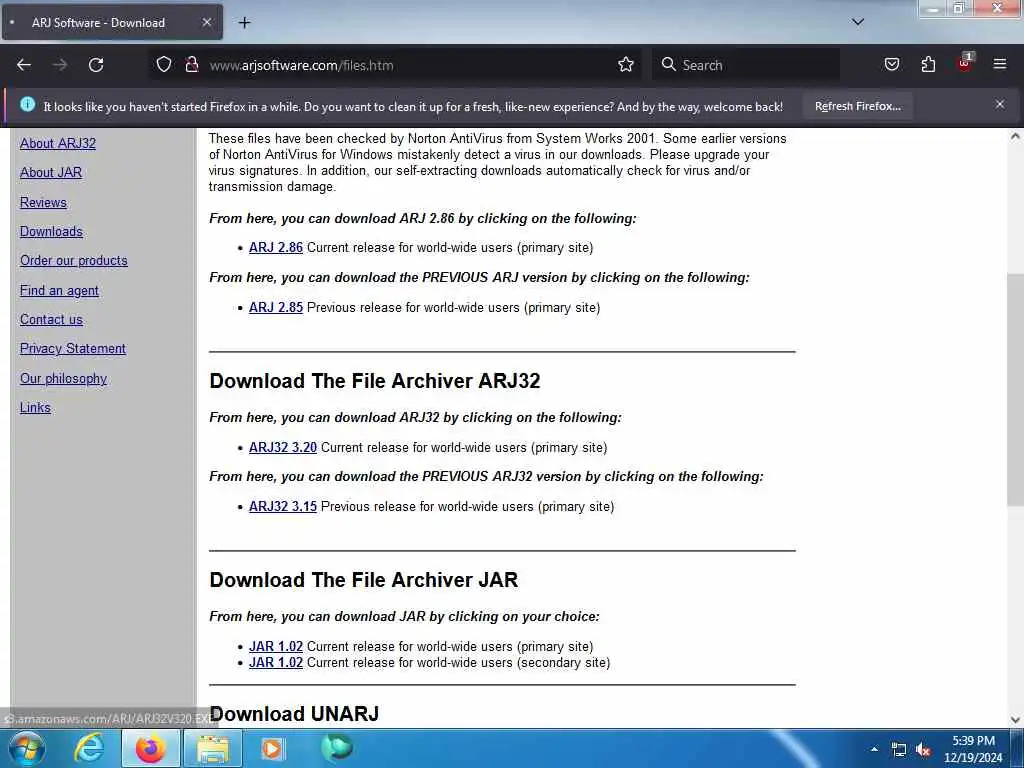Click the Refresh Firefox... button
The height and width of the screenshot is (768, 1024).
(857, 106)
